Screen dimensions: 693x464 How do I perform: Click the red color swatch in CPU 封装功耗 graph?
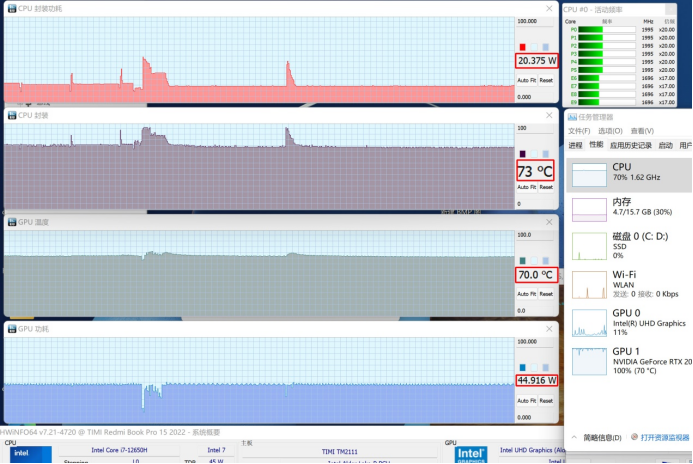522,47
